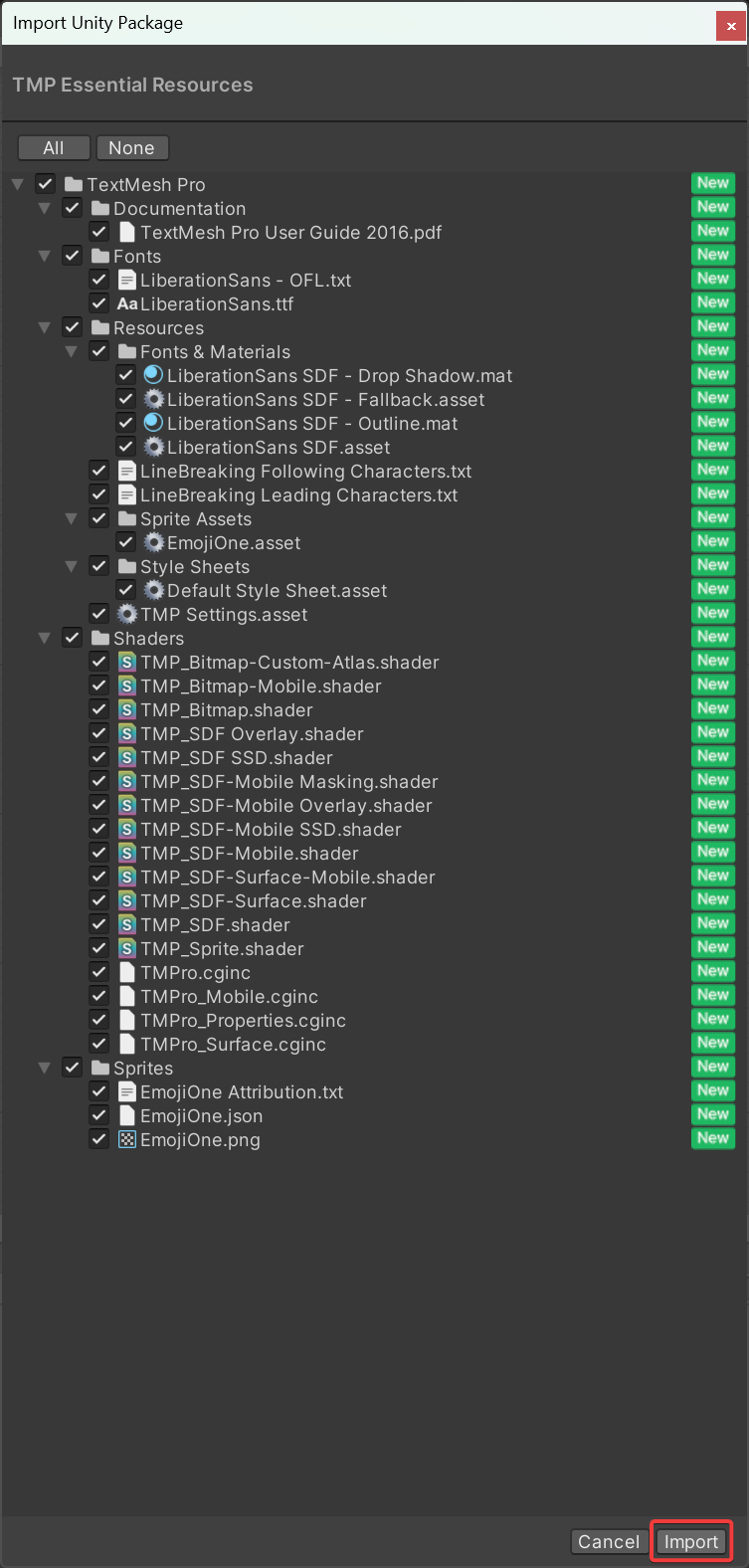Collapse the Fonts folder
This screenshot has width=749, height=1568.
(x=44, y=257)
